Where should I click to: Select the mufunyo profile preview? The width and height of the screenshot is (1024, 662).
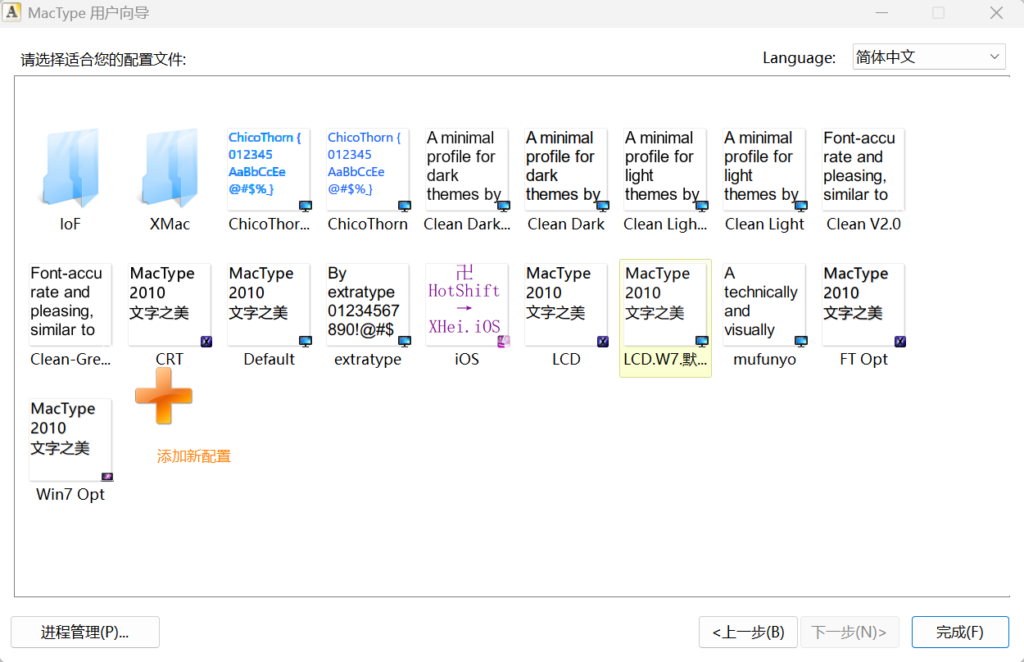(x=764, y=305)
